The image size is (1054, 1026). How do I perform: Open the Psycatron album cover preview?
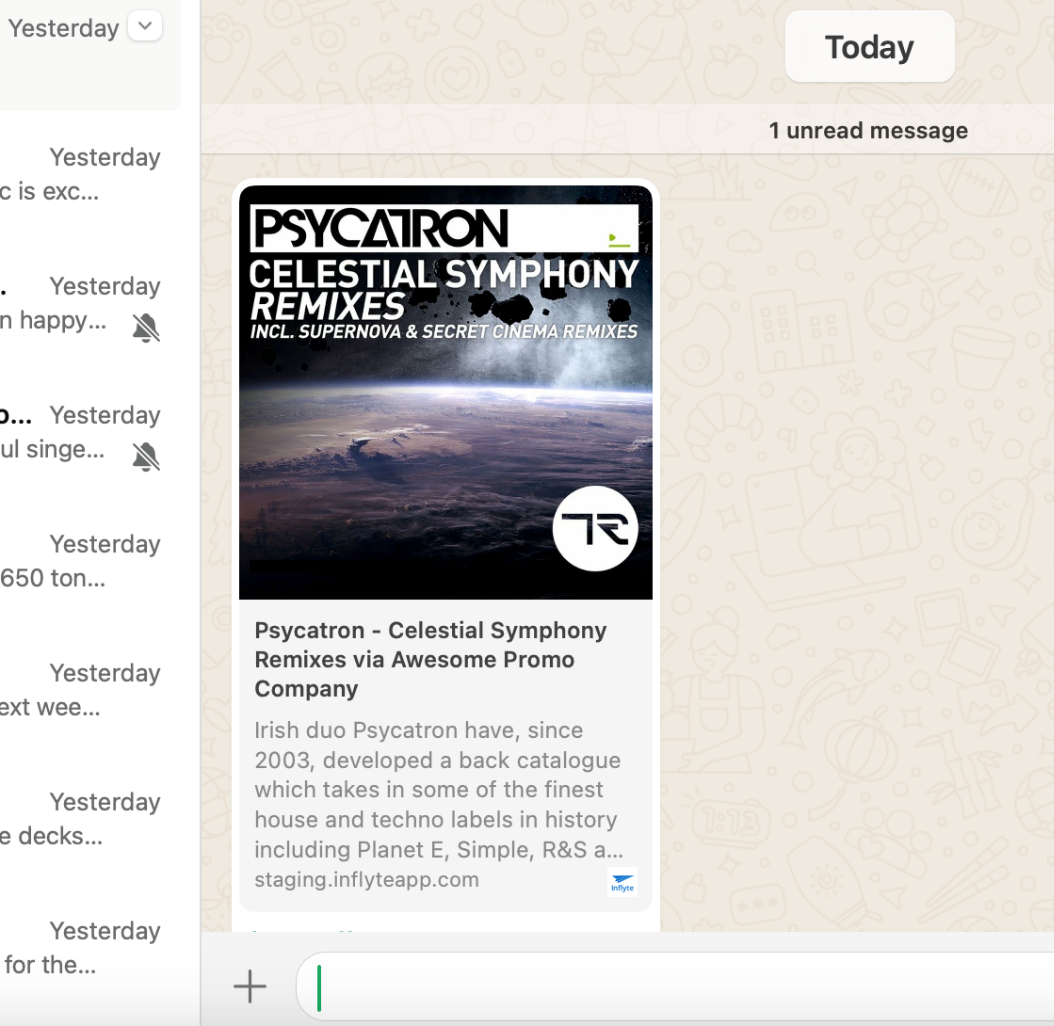click(x=446, y=392)
